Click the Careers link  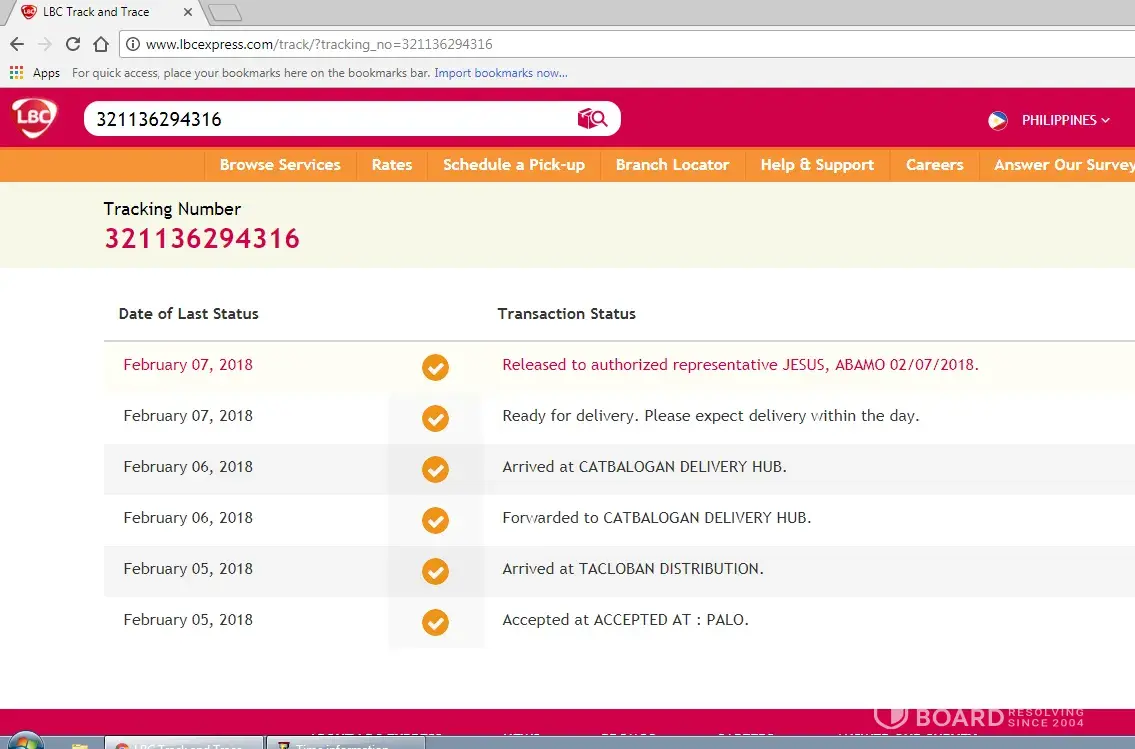click(x=934, y=165)
